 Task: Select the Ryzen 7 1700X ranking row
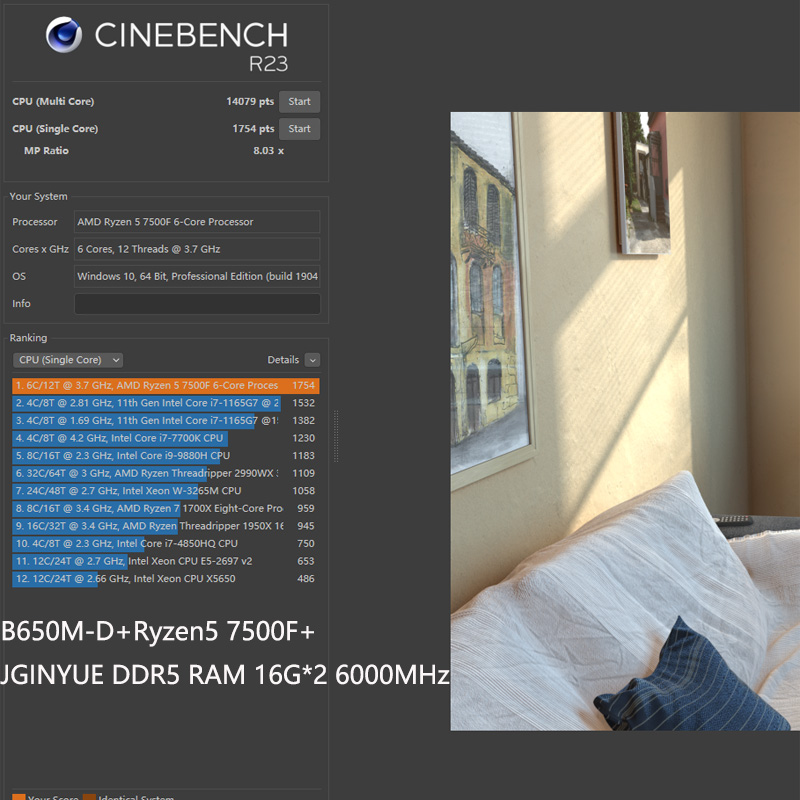coord(166,509)
